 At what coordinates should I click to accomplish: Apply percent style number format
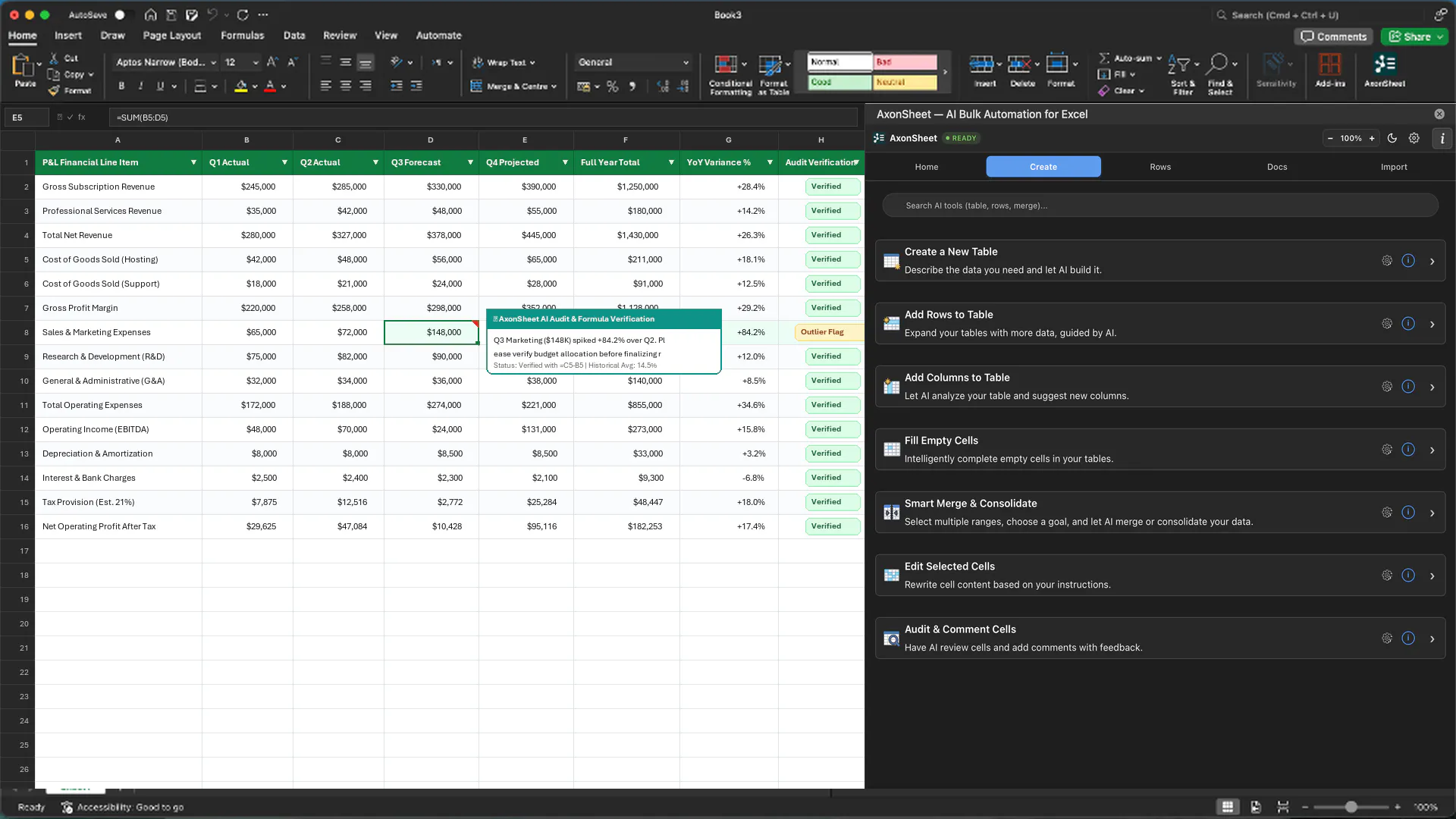(x=612, y=86)
